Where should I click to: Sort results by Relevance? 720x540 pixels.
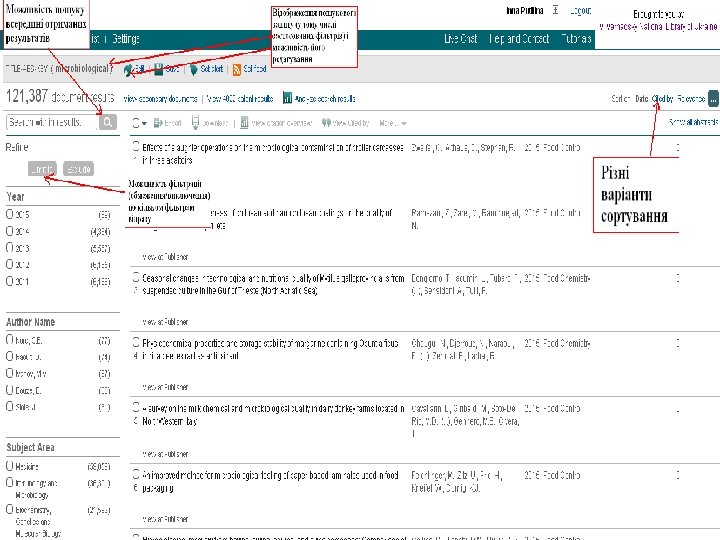pyautogui.click(x=691, y=99)
